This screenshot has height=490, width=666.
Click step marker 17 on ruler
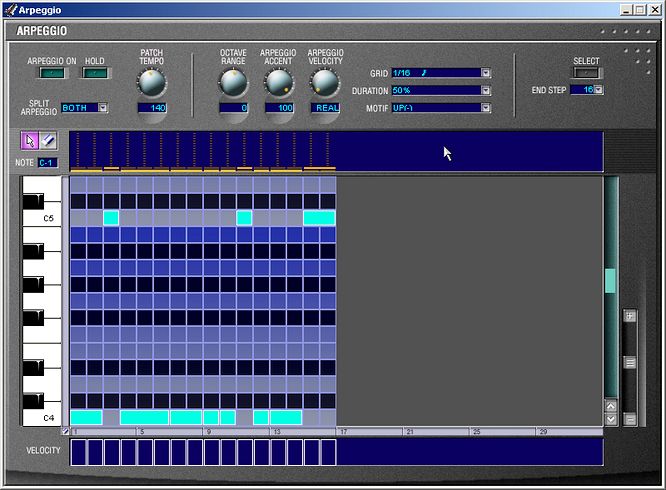344,432
